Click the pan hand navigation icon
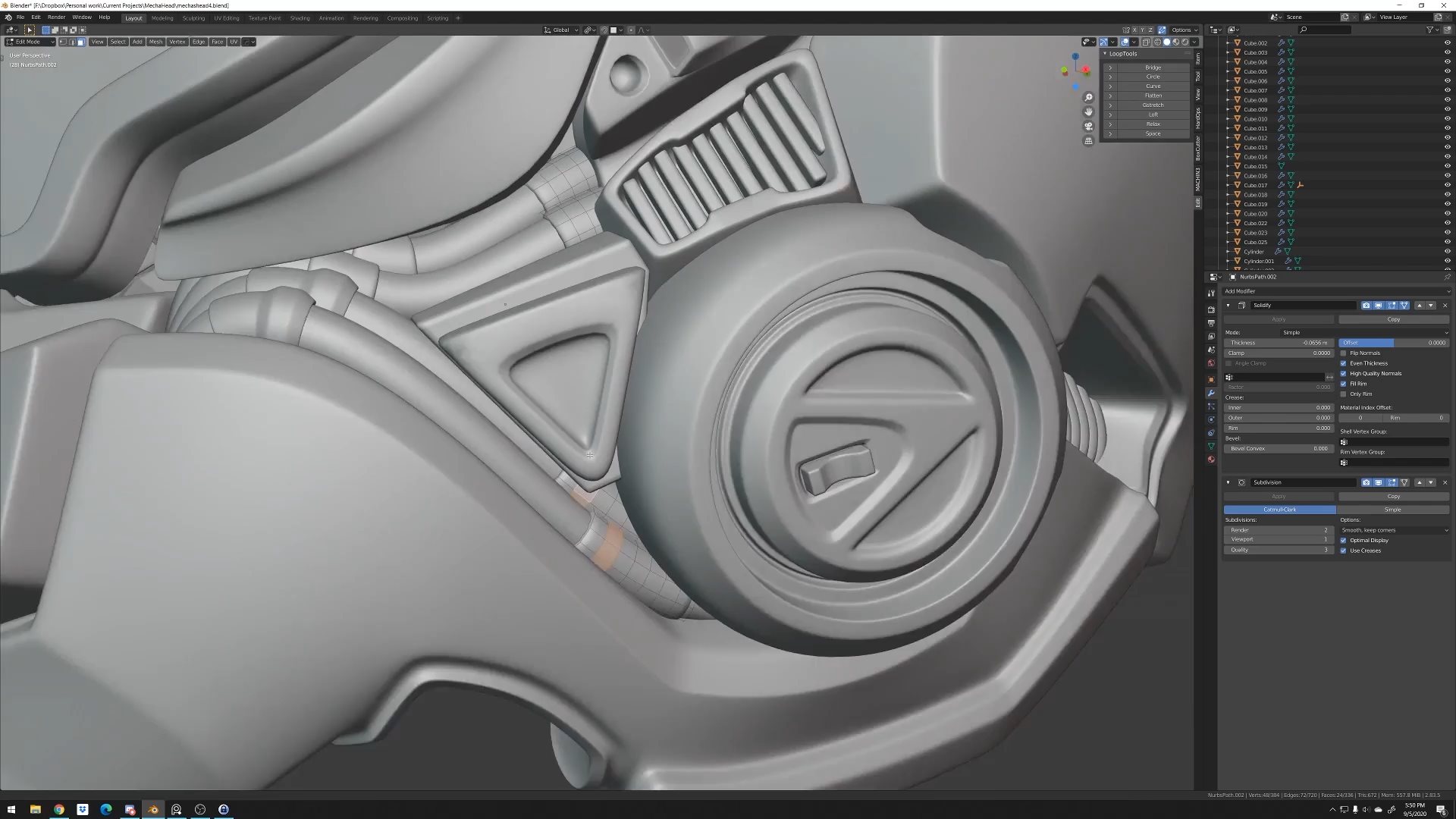1456x819 pixels. click(x=1088, y=111)
